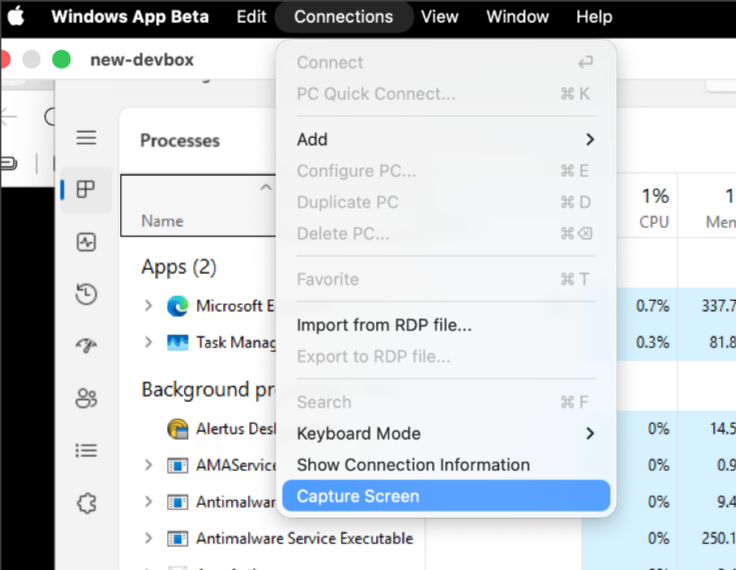Open the Window menu
The height and width of the screenshot is (570, 736).
click(x=517, y=17)
